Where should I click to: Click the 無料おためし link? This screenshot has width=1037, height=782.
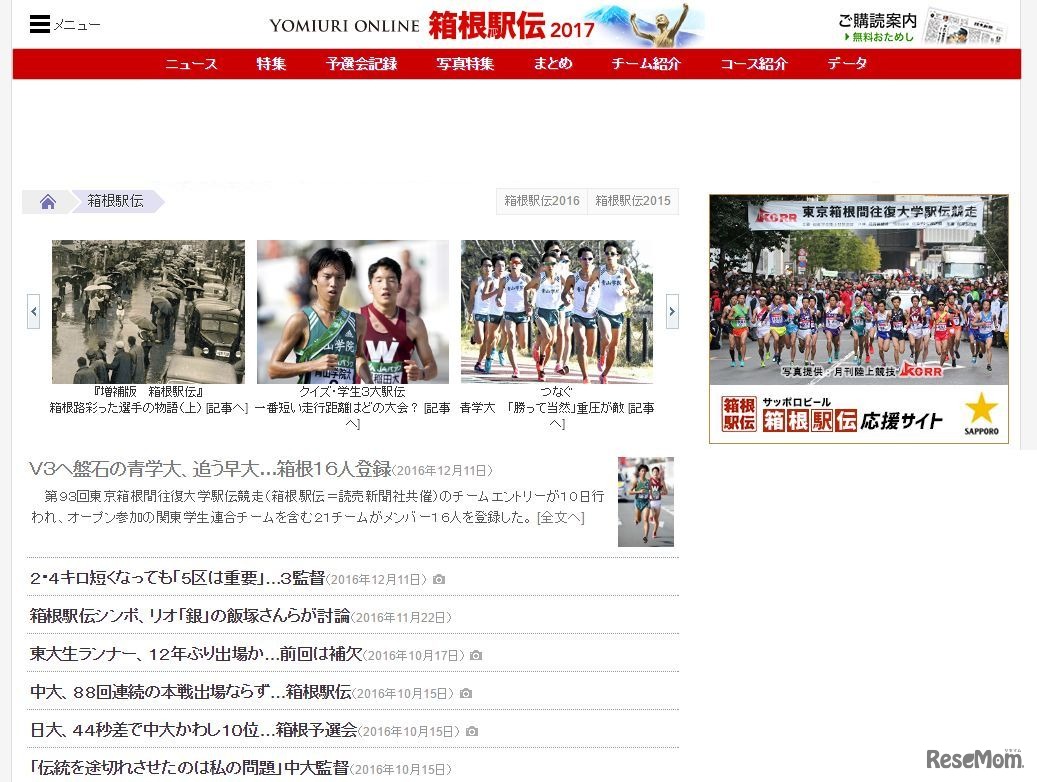879,37
